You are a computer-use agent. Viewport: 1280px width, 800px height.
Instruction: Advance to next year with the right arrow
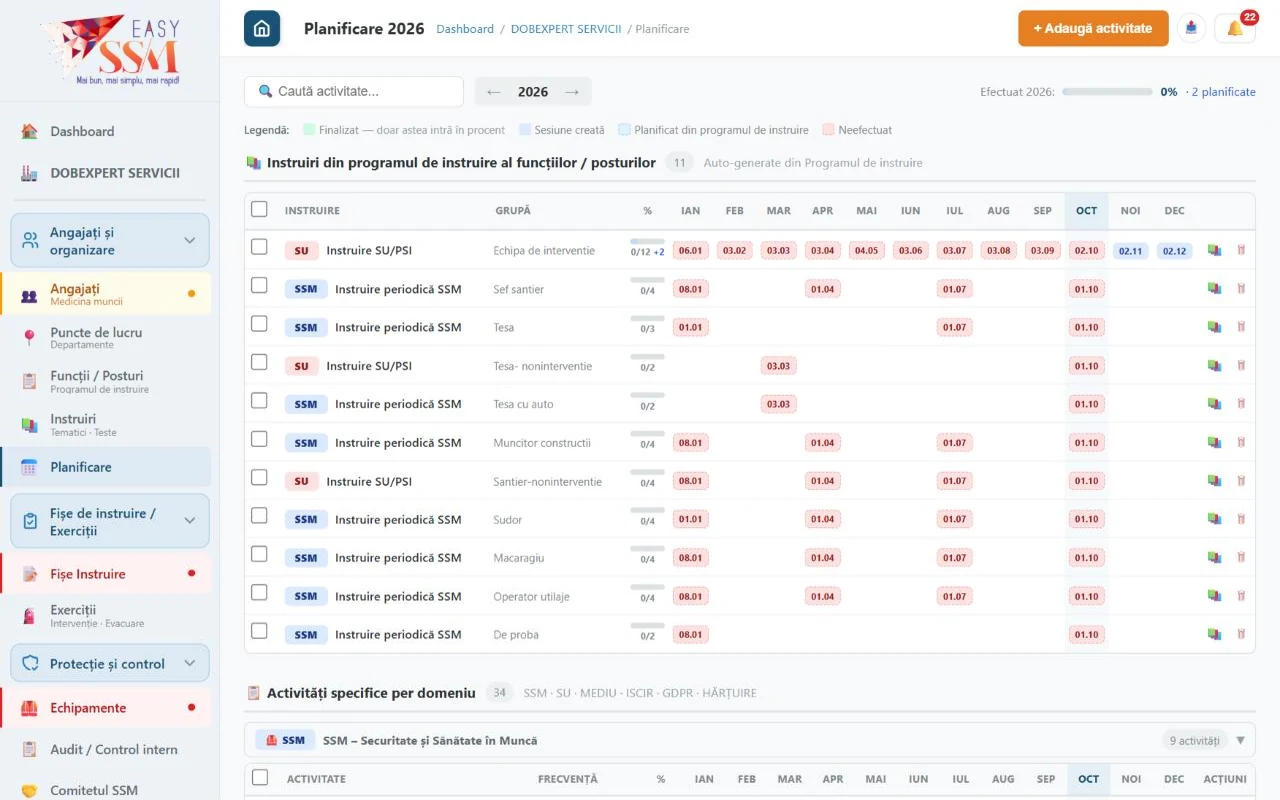coord(572,92)
